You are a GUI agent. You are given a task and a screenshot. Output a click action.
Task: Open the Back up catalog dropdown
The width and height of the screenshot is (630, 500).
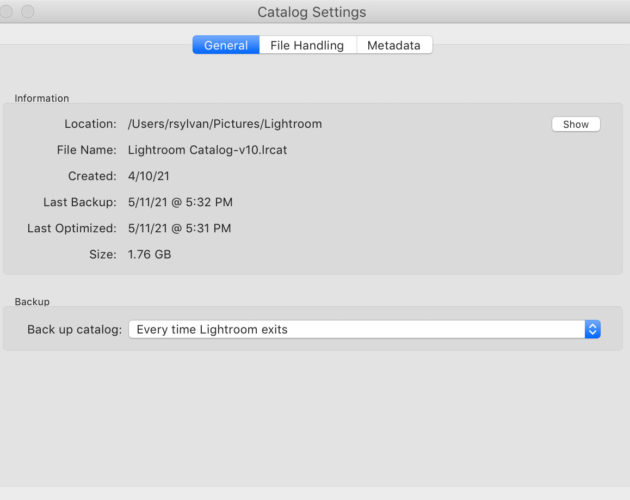click(x=364, y=330)
